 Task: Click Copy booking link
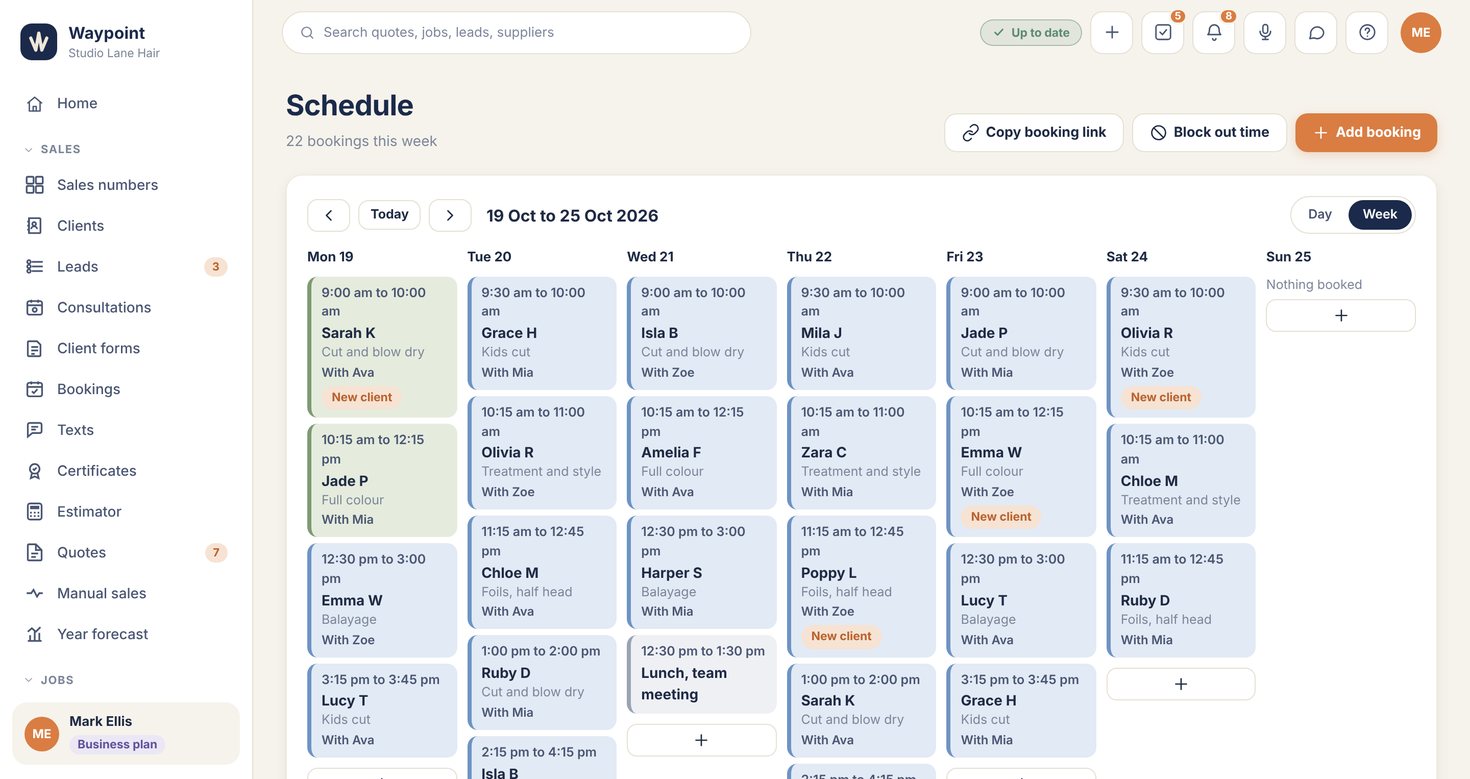click(1034, 132)
